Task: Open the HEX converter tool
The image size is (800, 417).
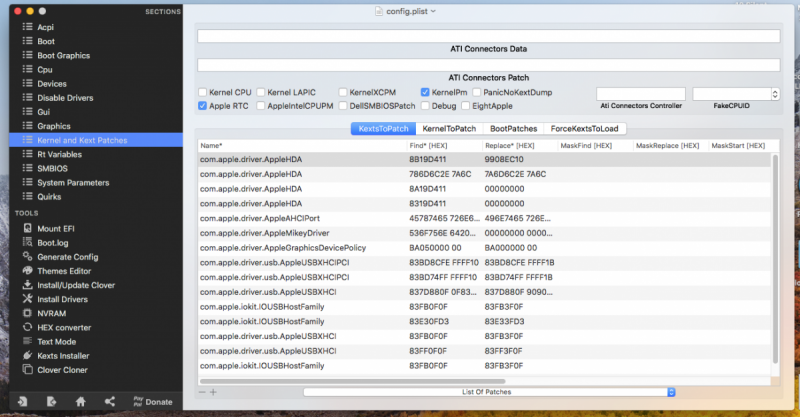Action: 64,328
